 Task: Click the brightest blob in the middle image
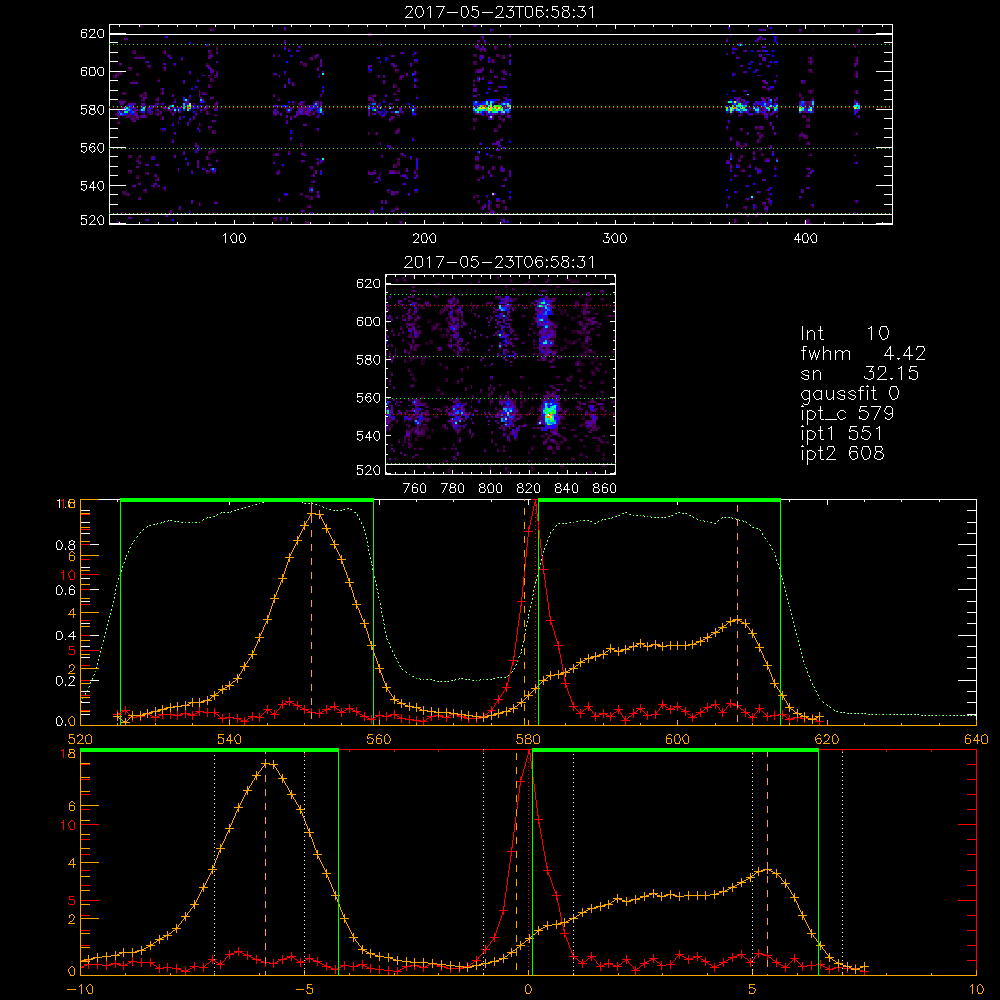tap(550, 415)
